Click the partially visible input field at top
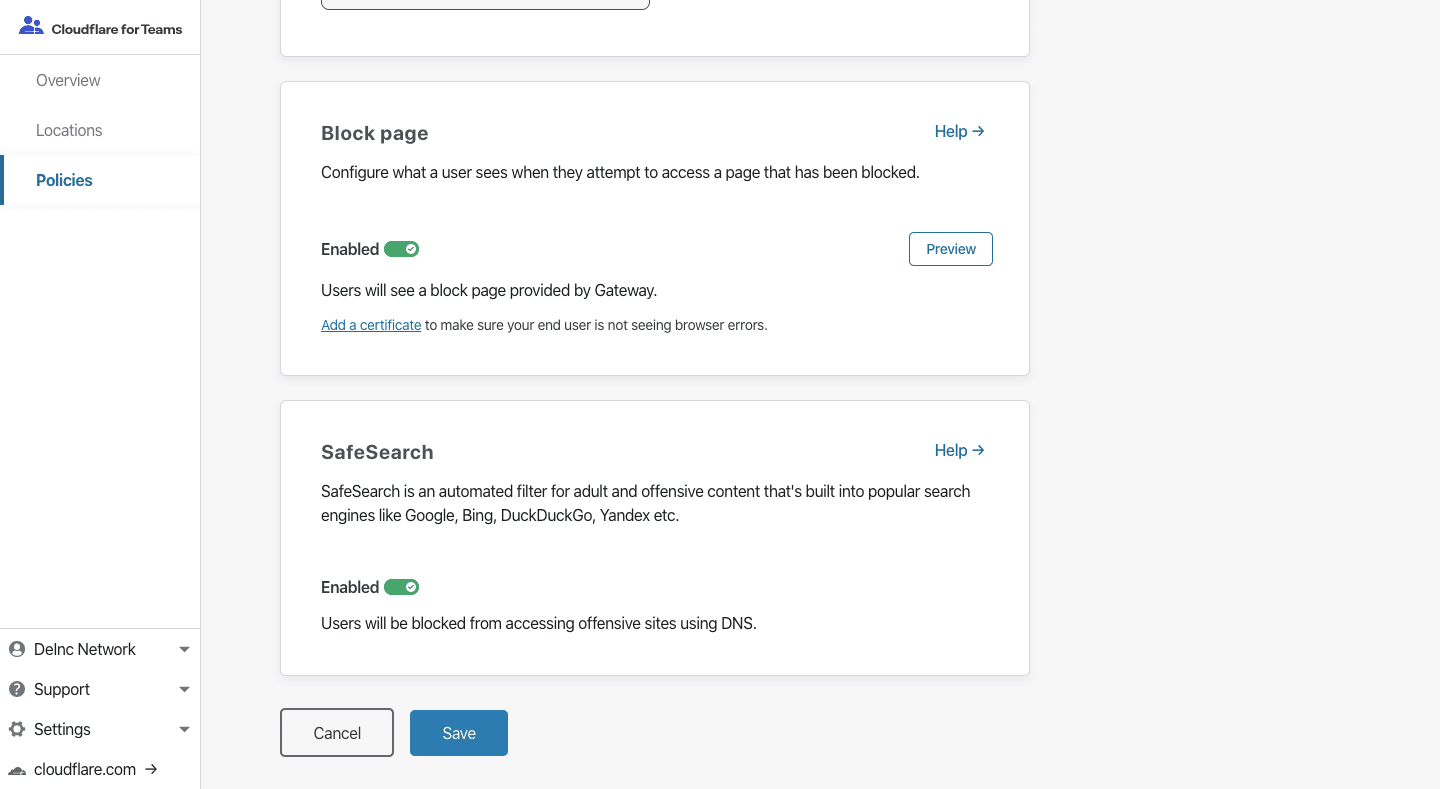Image resolution: width=1440 pixels, height=789 pixels. [485, 4]
